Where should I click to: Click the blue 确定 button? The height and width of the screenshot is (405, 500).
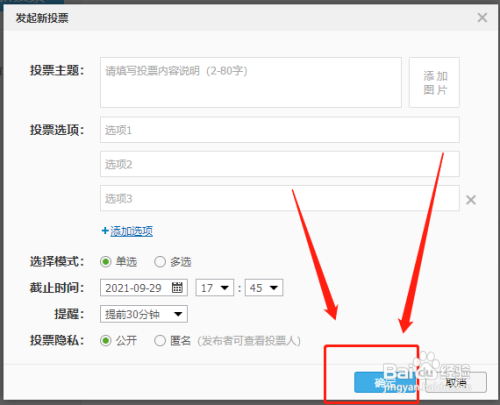click(x=385, y=382)
